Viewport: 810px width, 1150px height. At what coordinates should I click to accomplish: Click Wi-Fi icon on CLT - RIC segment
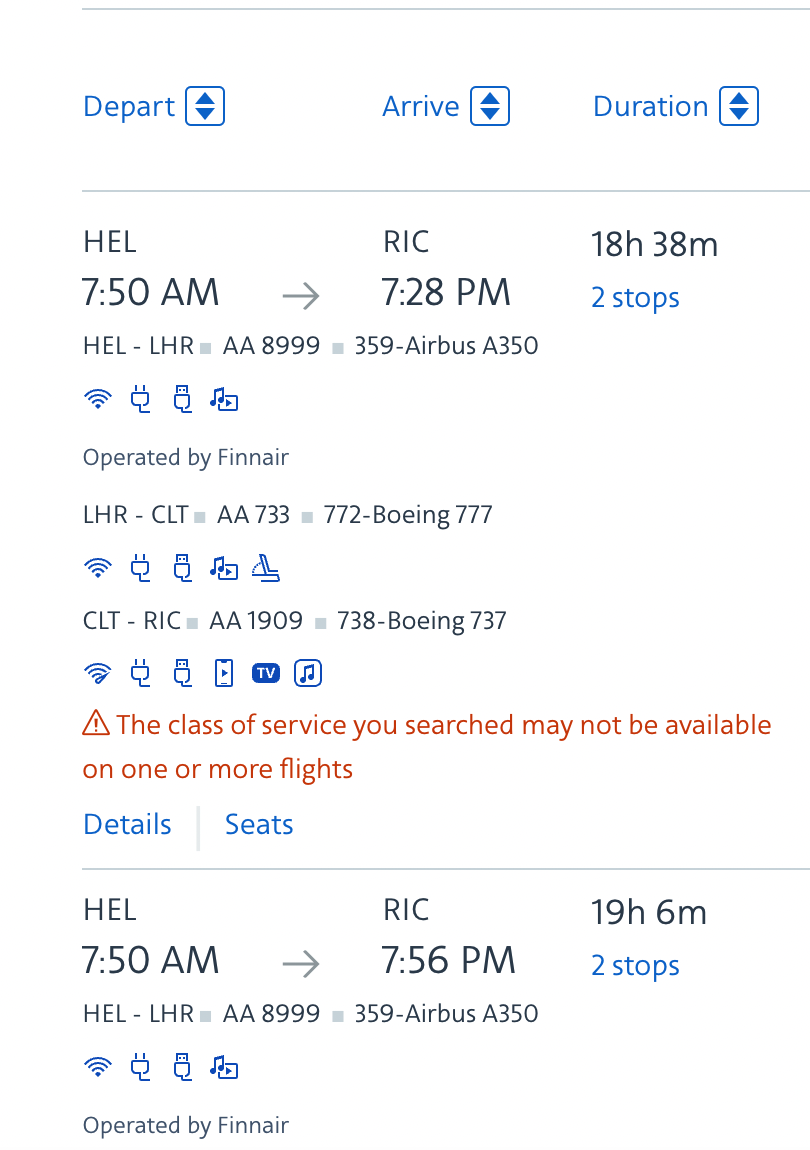click(x=98, y=673)
